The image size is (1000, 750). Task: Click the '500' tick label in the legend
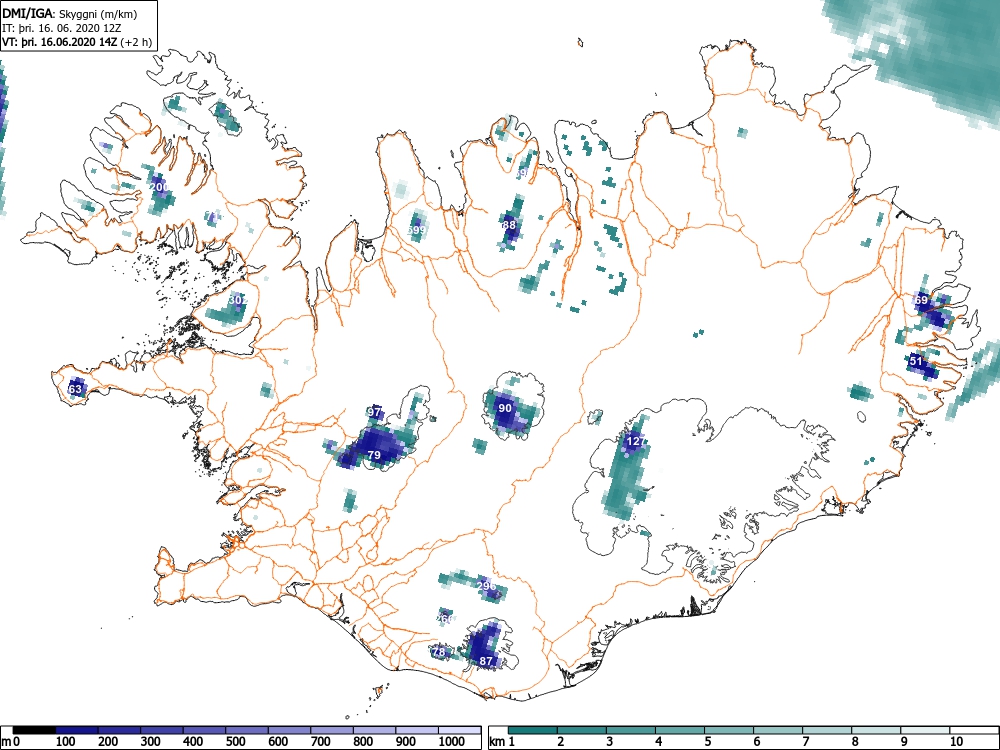pyautogui.click(x=235, y=742)
